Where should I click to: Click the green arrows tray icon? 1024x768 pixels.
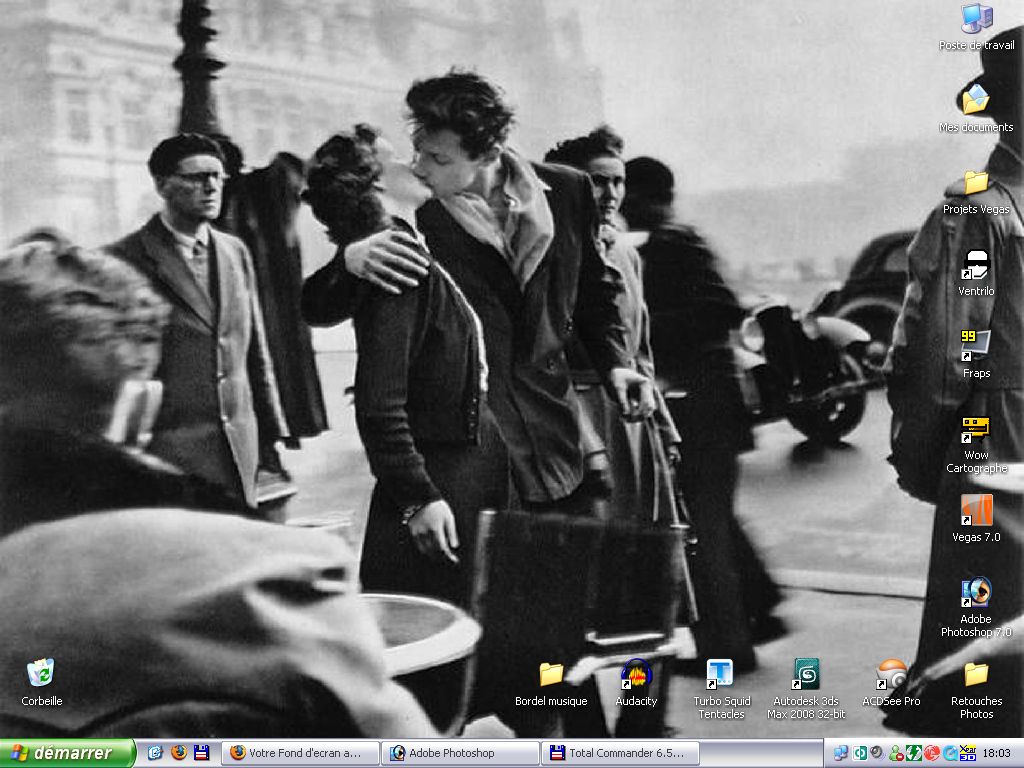point(914,754)
